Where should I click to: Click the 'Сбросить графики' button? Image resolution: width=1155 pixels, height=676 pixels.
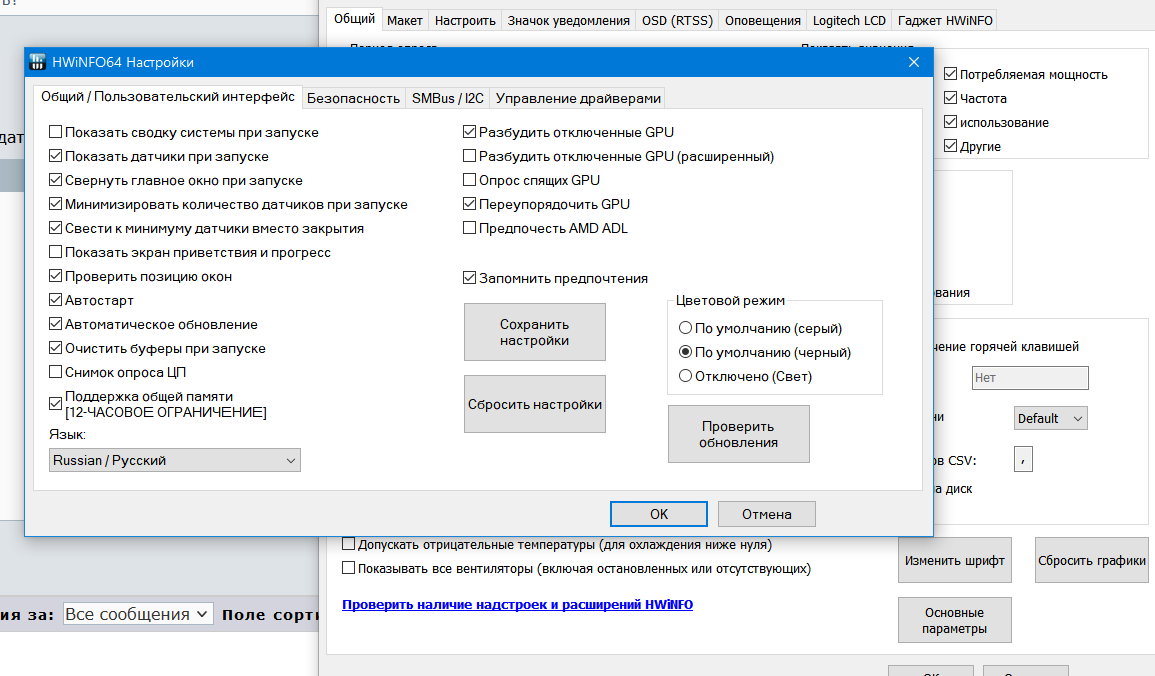pos(1092,560)
